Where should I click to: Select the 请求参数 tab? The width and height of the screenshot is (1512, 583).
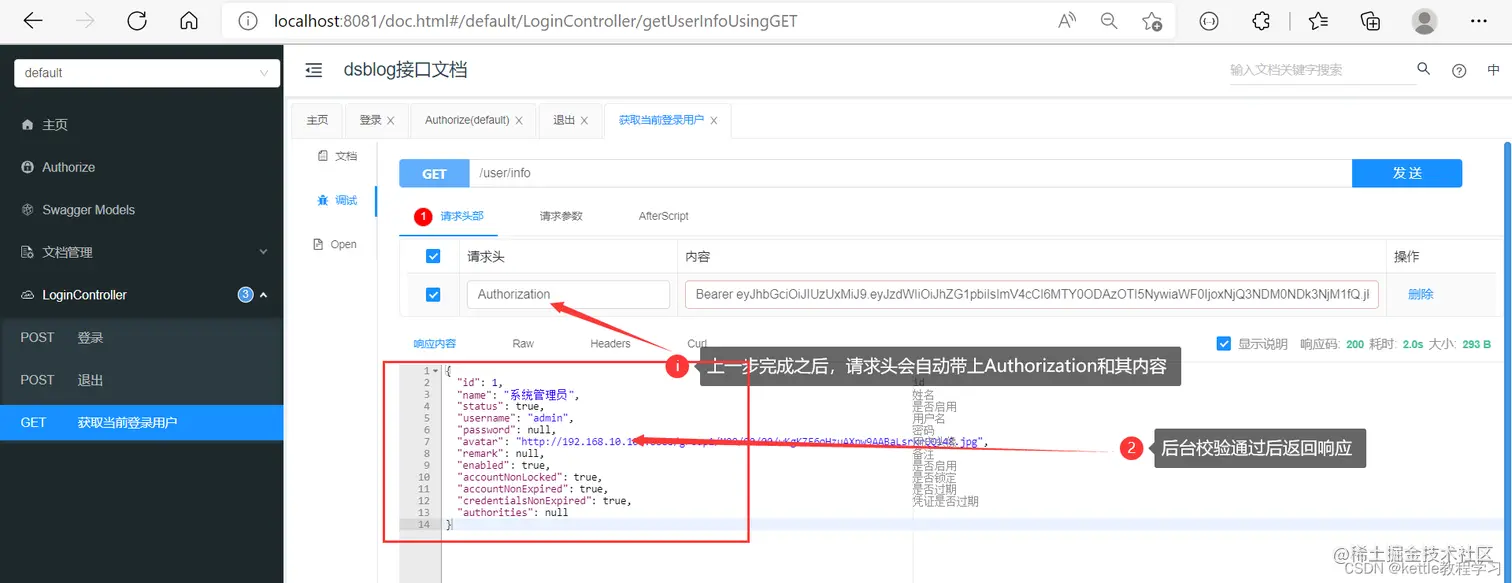pos(561,216)
